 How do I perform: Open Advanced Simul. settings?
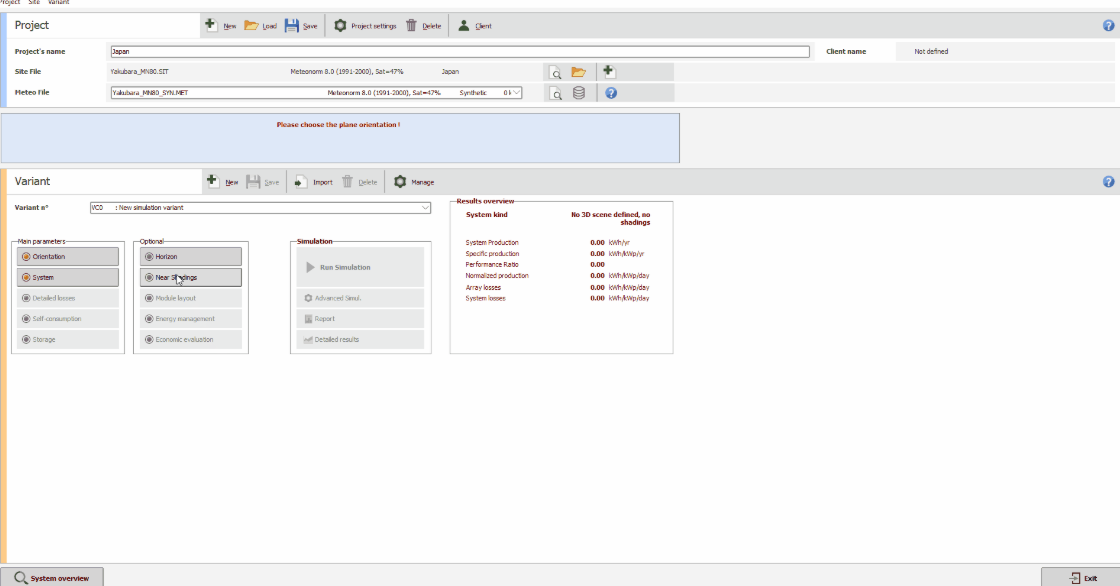(x=360, y=298)
